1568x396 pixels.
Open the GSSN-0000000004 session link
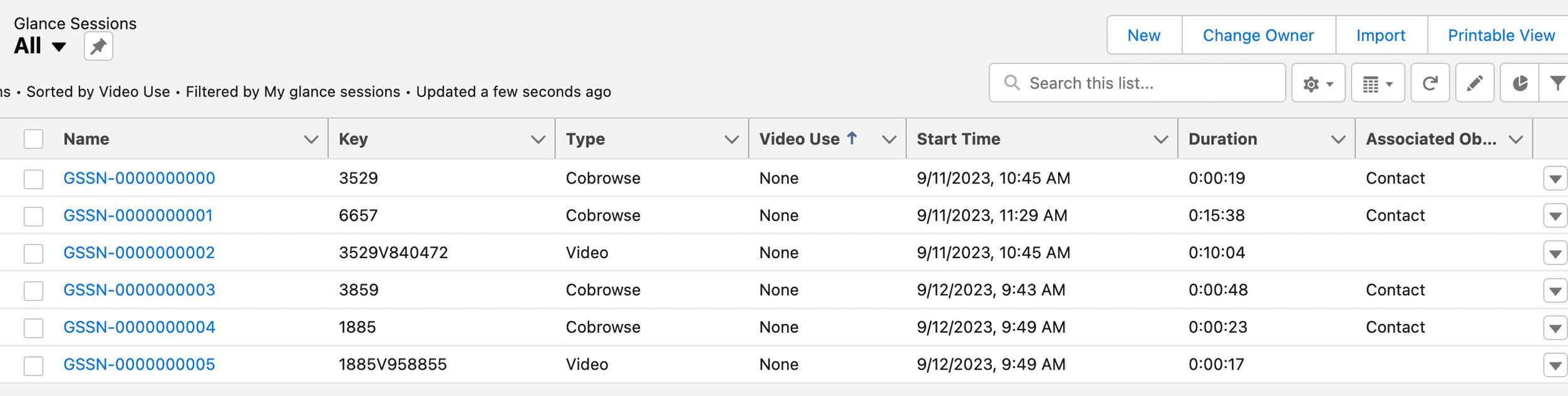pyautogui.click(x=139, y=327)
